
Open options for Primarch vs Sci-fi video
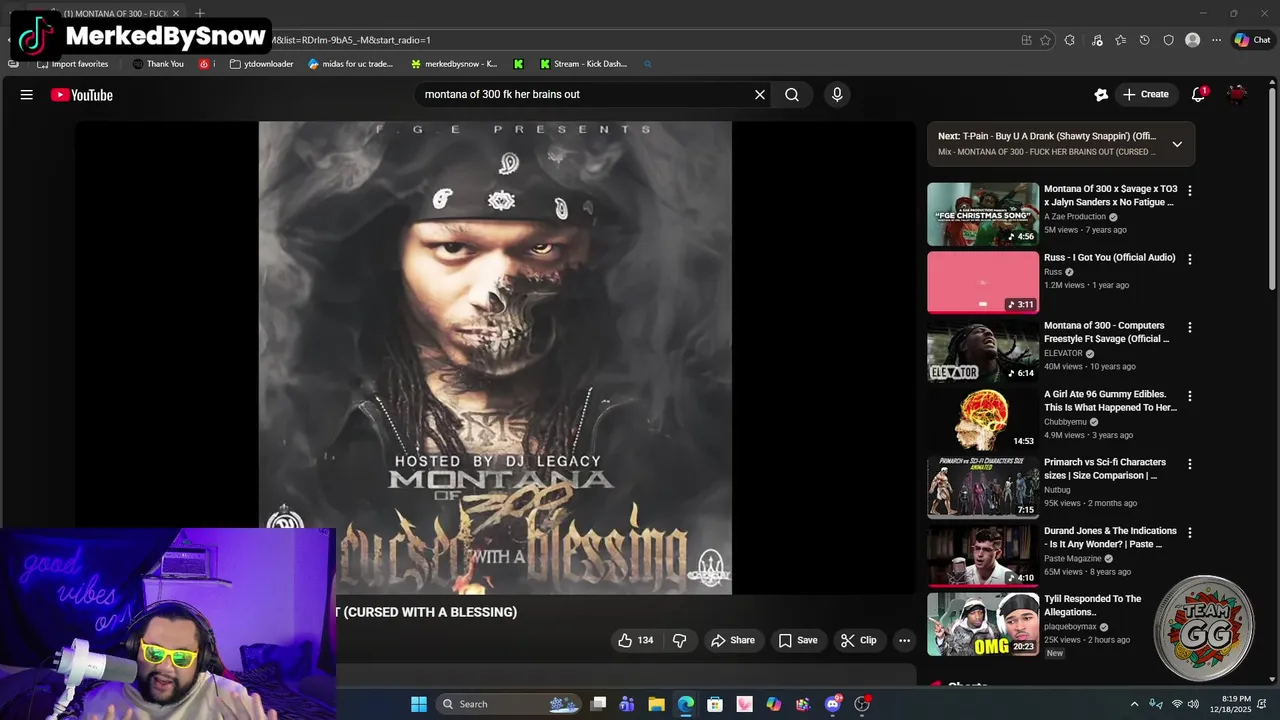coord(1190,464)
